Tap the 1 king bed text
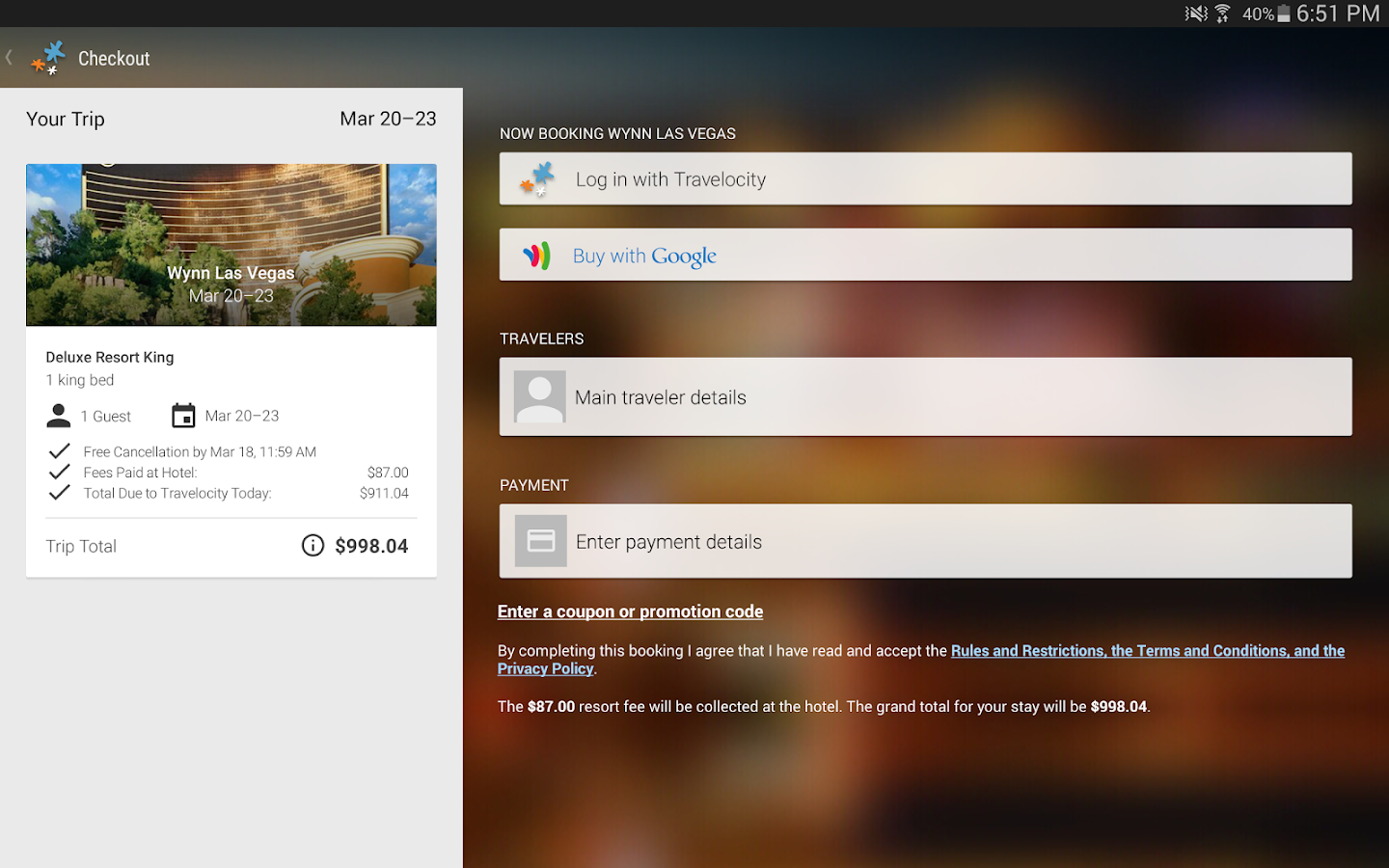Screen dimensions: 1389x868 (80, 380)
